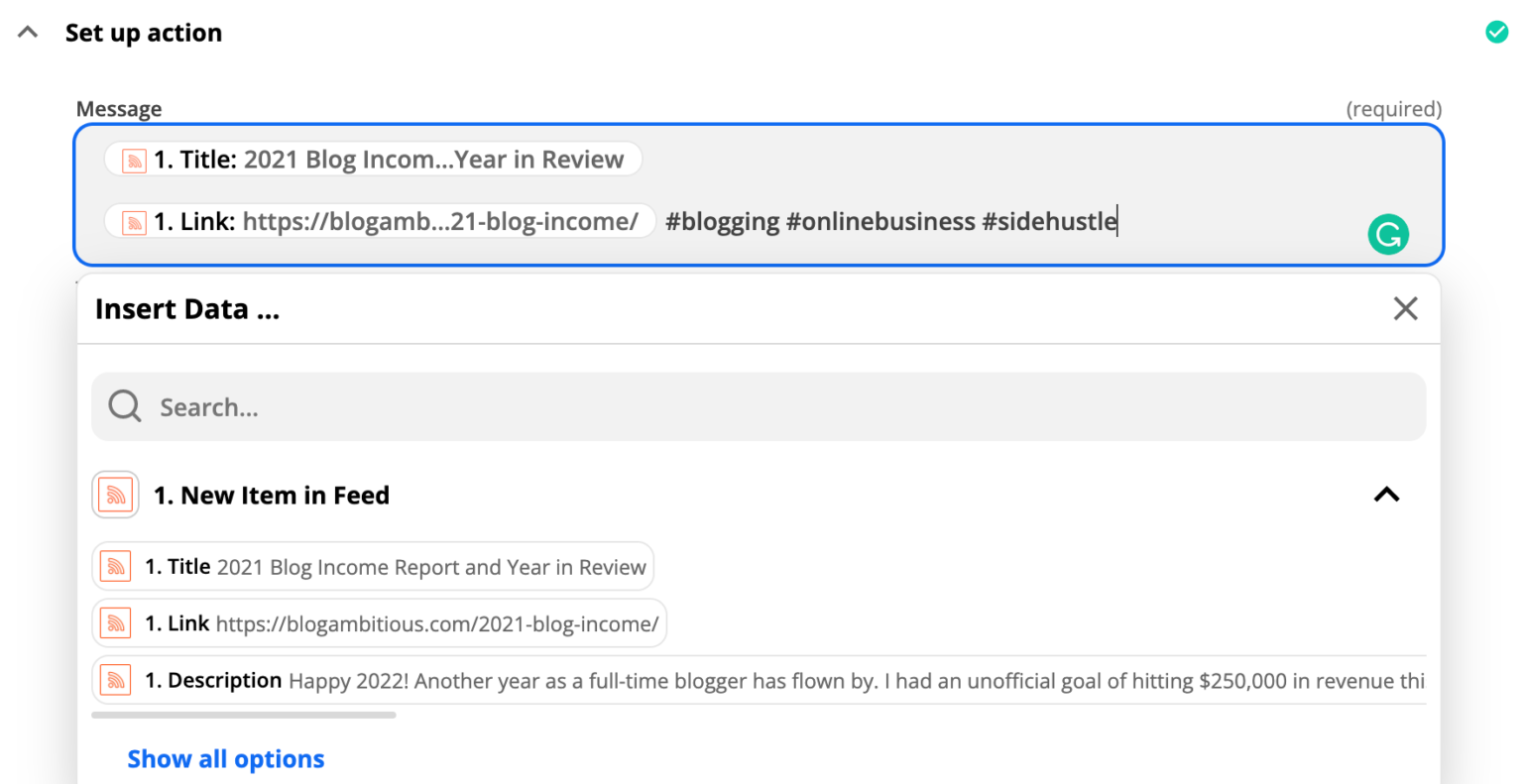
Task: Open the Insert Data panel header
Action: point(187,308)
